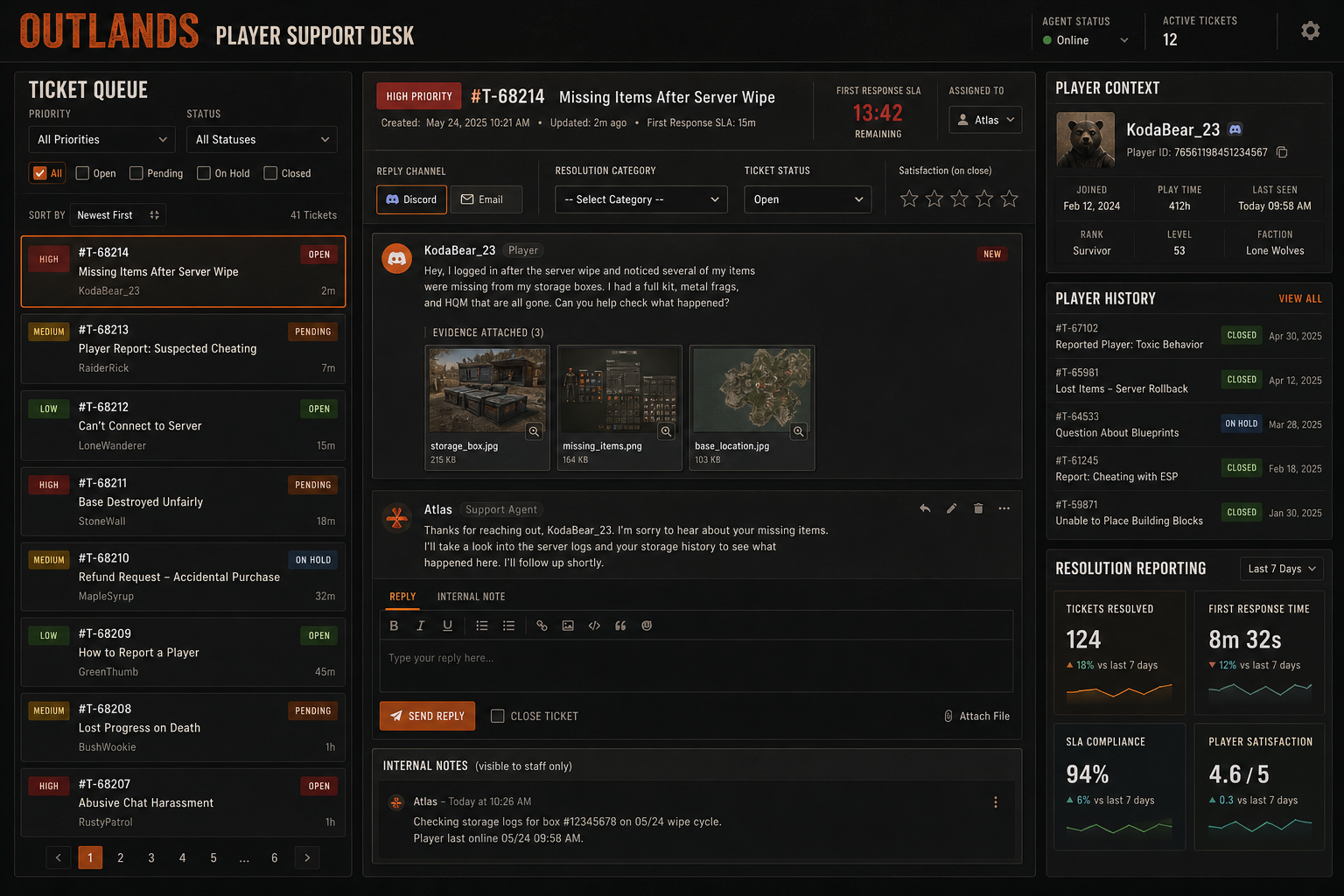
Task: Open the Assigned To Atlas dropdown
Action: click(985, 120)
